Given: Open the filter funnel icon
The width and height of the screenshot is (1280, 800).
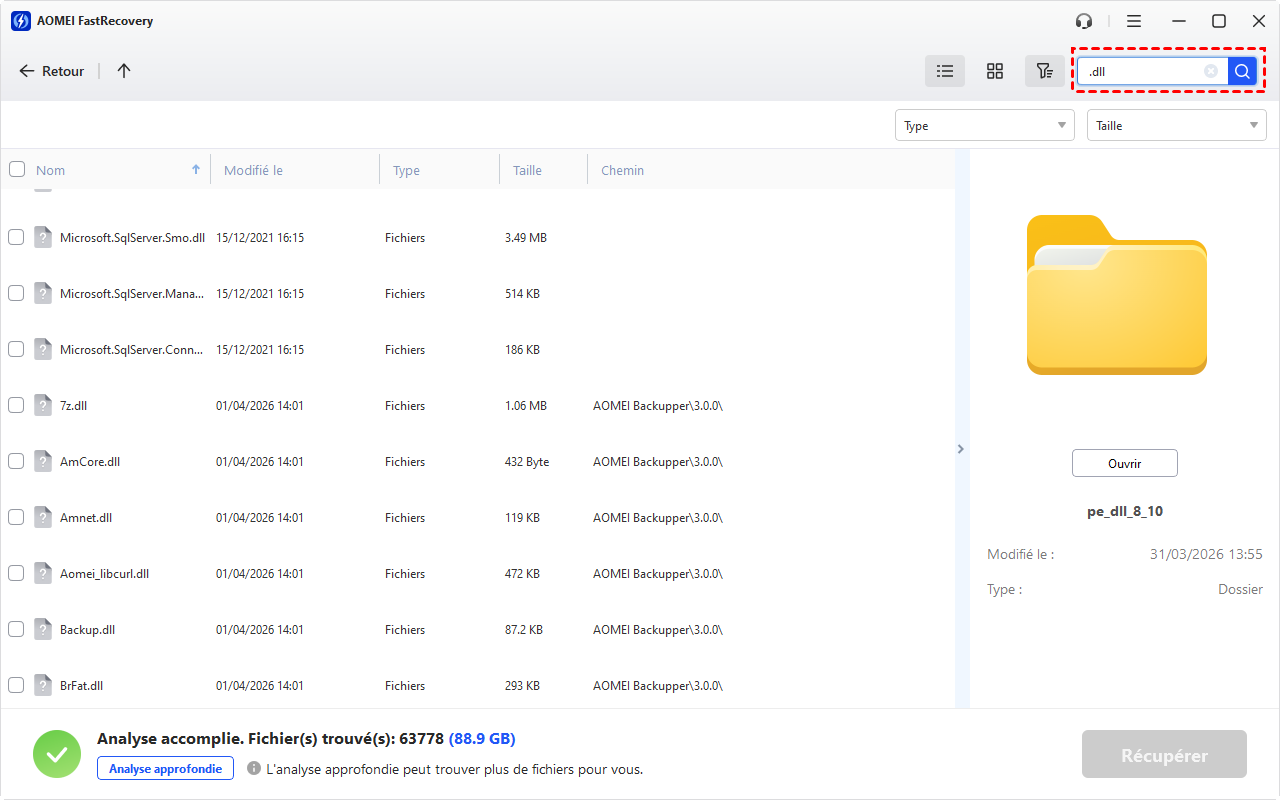Looking at the screenshot, I should 1045,71.
